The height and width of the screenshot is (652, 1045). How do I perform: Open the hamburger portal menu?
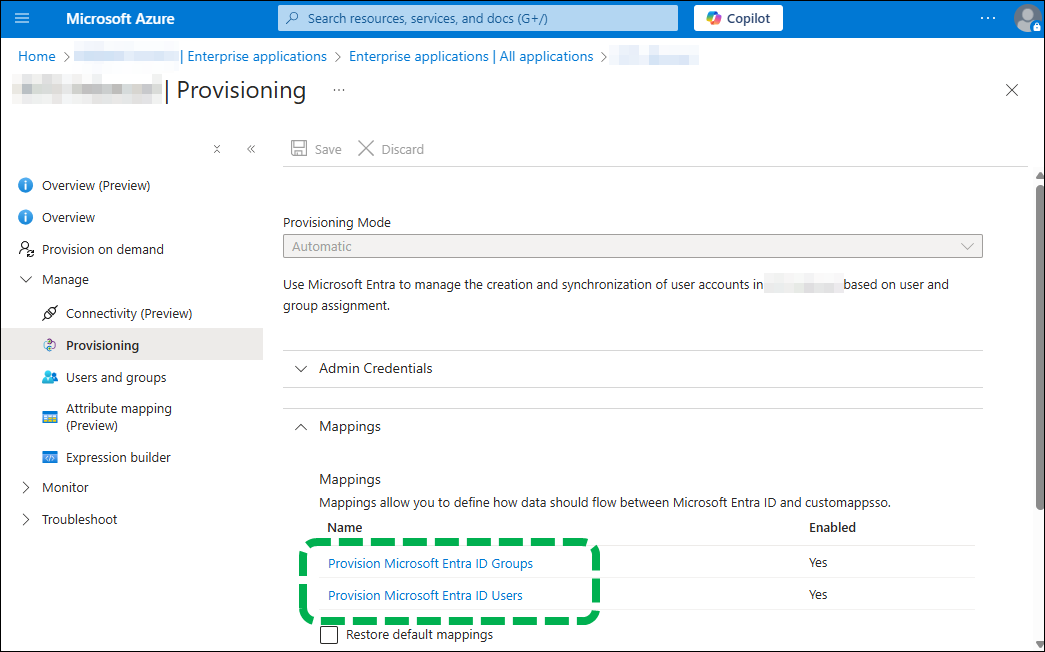(23, 18)
